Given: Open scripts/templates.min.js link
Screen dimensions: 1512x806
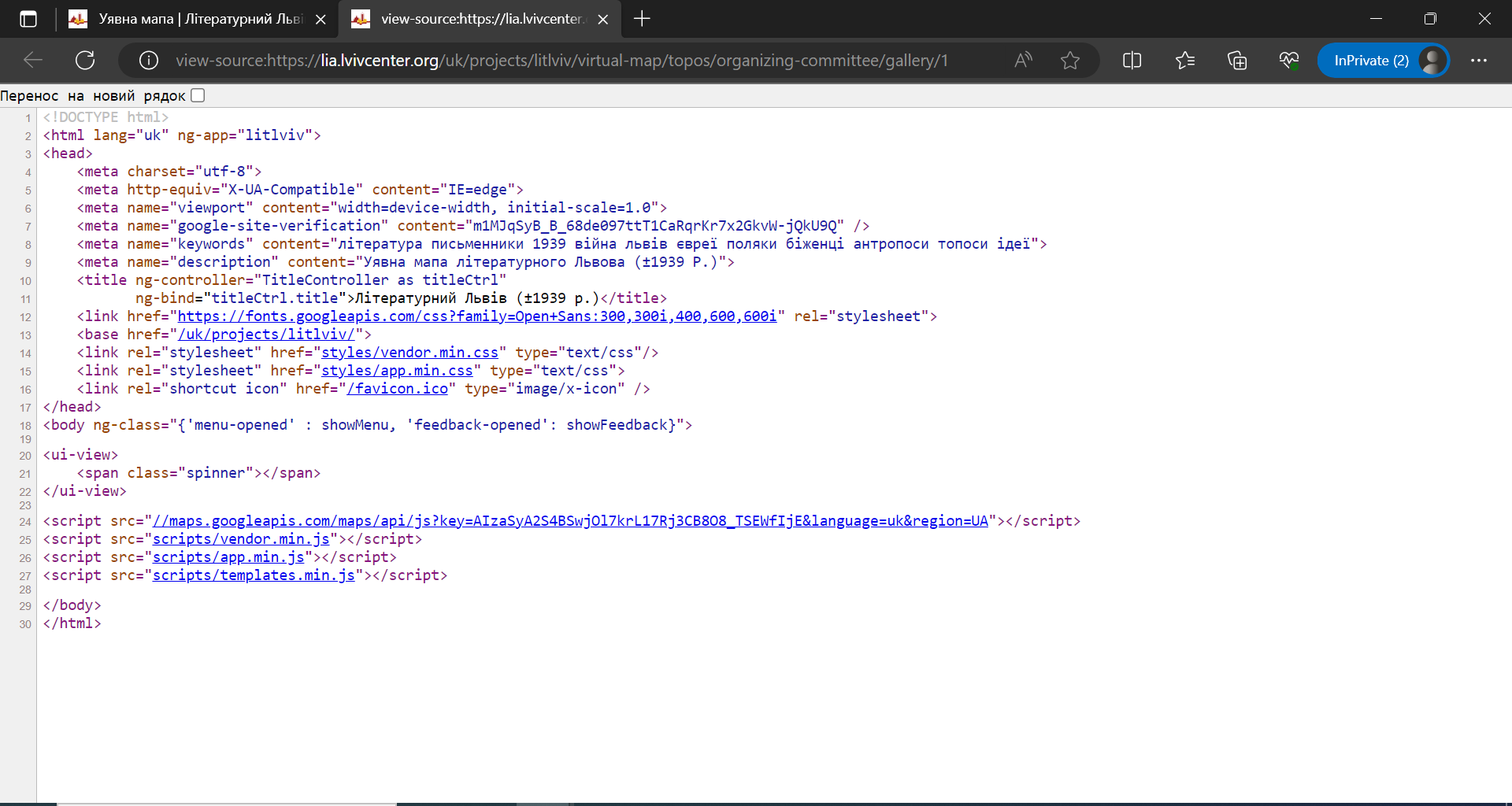Looking at the screenshot, I should (x=254, y=575).
